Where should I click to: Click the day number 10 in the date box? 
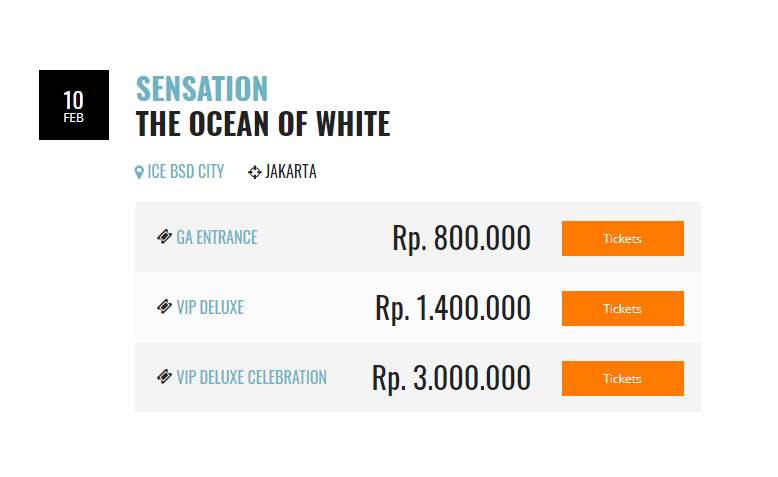(73, 100)
